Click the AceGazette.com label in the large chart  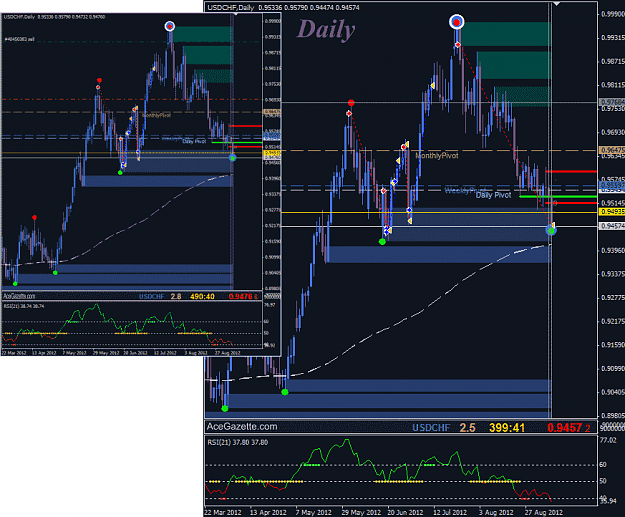[x=242, y=427]
